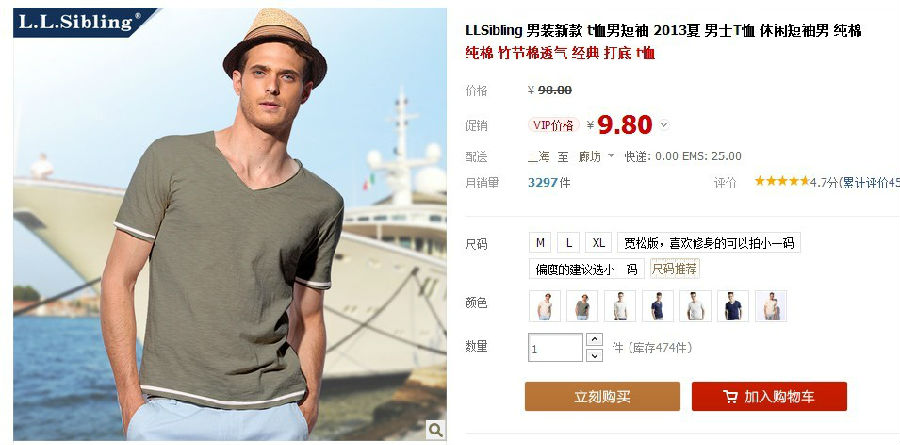Expand the price promotion dropdown arrow
The width and height of the screenshot is (900, 445).
click(x=664, y=125)
